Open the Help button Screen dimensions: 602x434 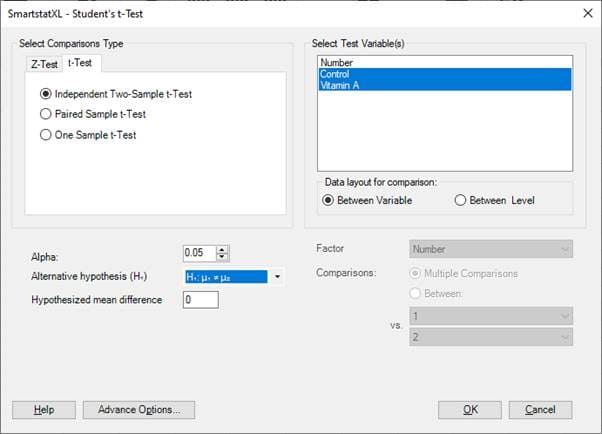pos(43,410)
